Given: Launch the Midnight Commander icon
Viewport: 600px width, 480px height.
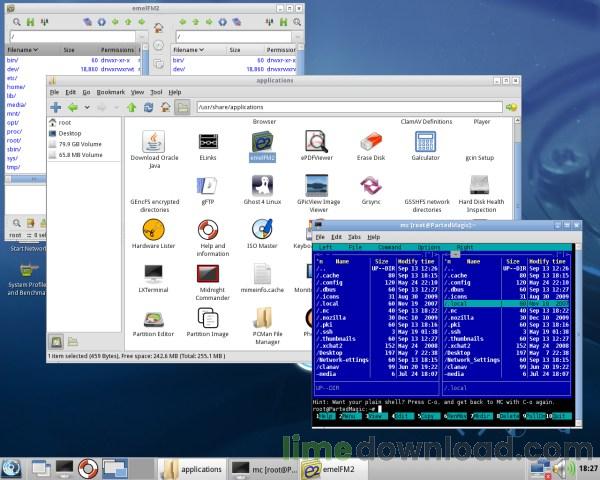Looking at the screenshot, I should [208, 274].
